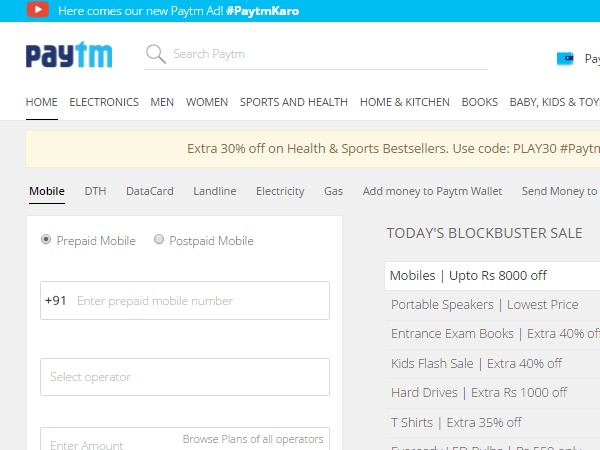Click Browse Plans of all operators
Viewport: 600px width, 450px height.
(253, 439)
